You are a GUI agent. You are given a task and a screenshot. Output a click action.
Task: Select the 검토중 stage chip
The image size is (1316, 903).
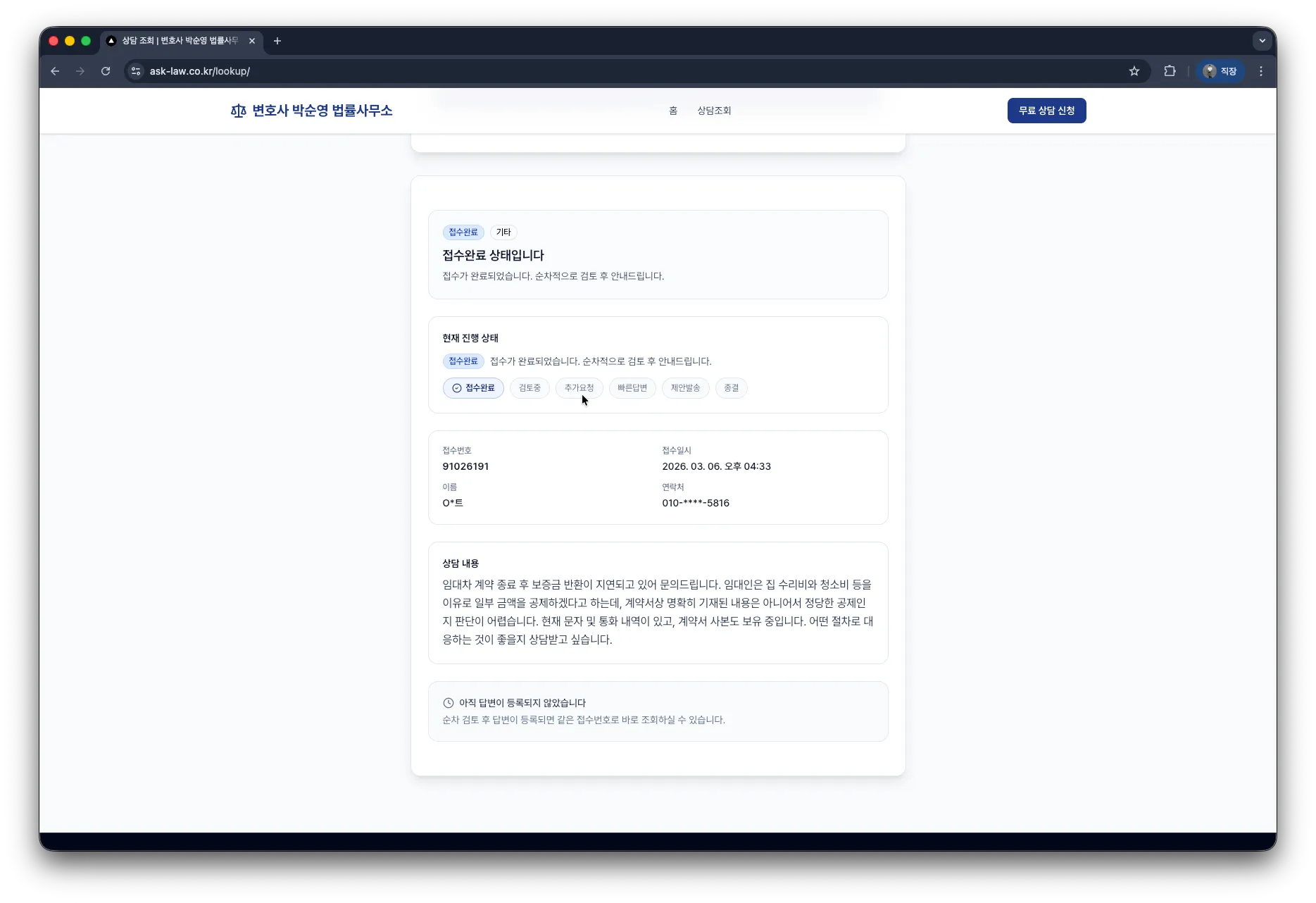(x=529, y=387)
